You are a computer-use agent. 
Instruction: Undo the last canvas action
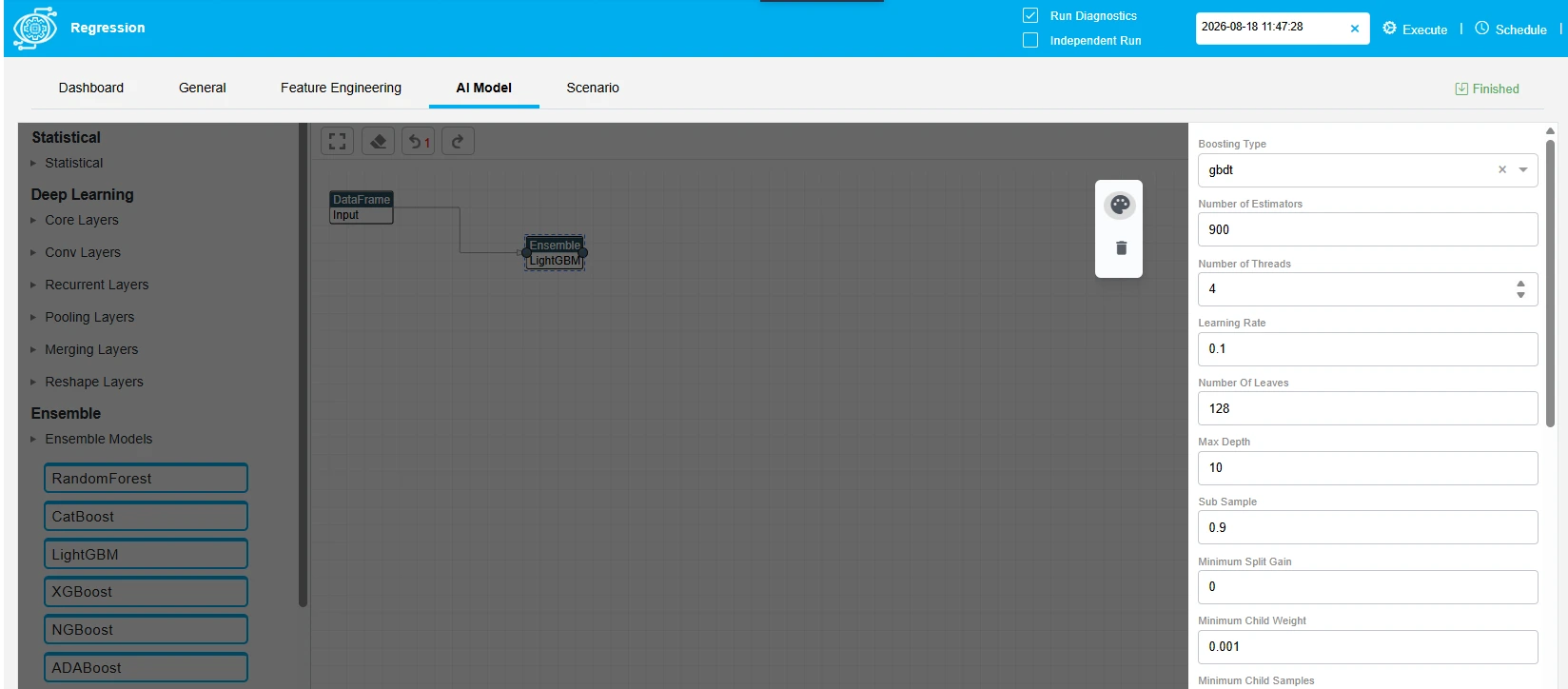tap(419, 142)
